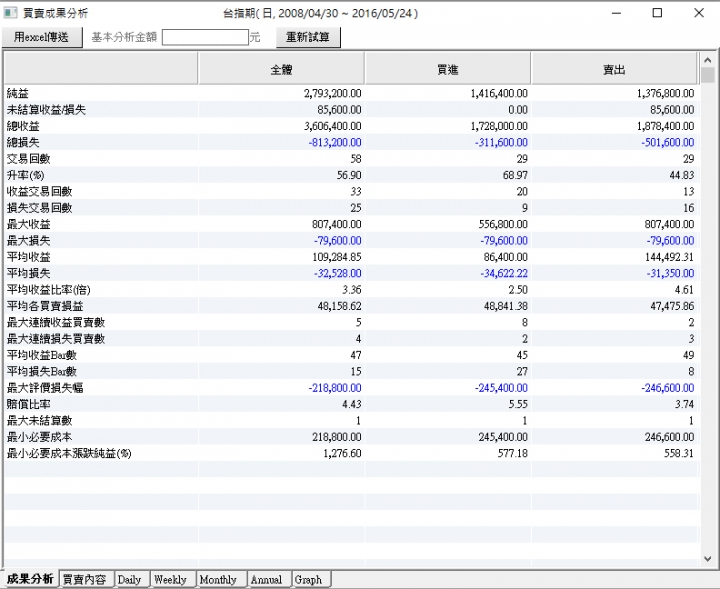Close the 買賣成果分析 window
The width and height of the screenshot is (720, 589).
point(698,13)
